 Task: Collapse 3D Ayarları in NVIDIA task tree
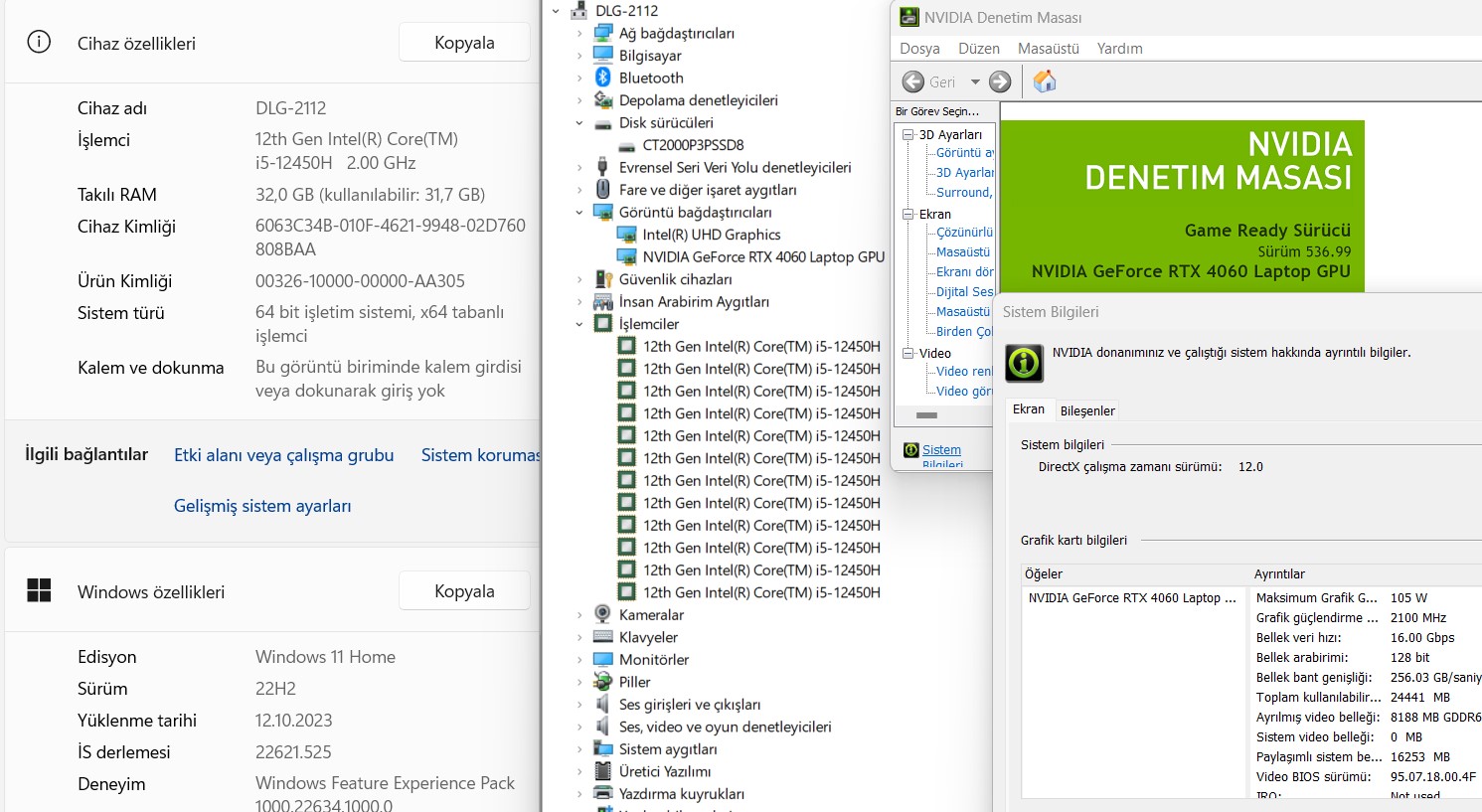tap(908, 134)
